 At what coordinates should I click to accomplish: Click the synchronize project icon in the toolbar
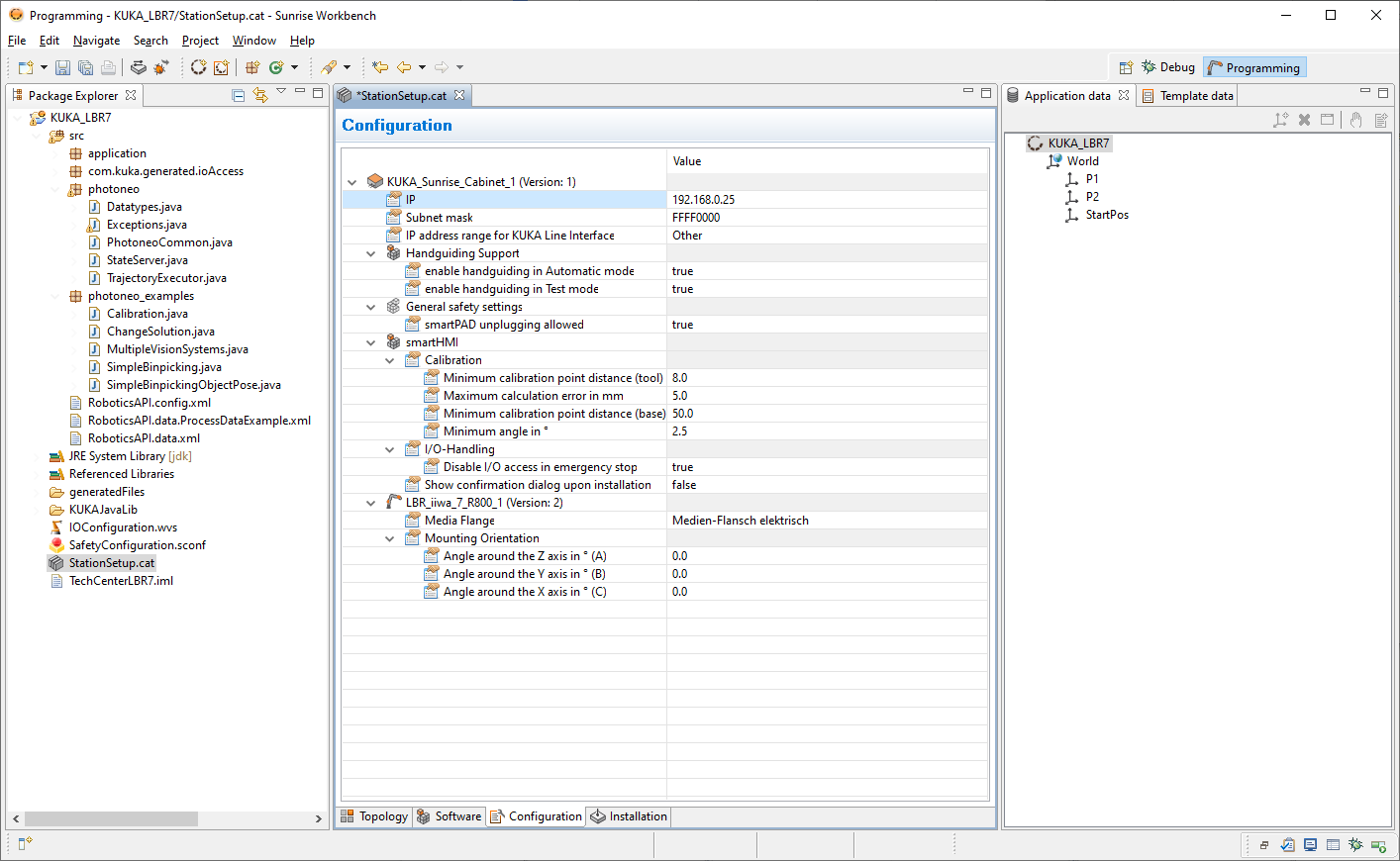point(138,67)
